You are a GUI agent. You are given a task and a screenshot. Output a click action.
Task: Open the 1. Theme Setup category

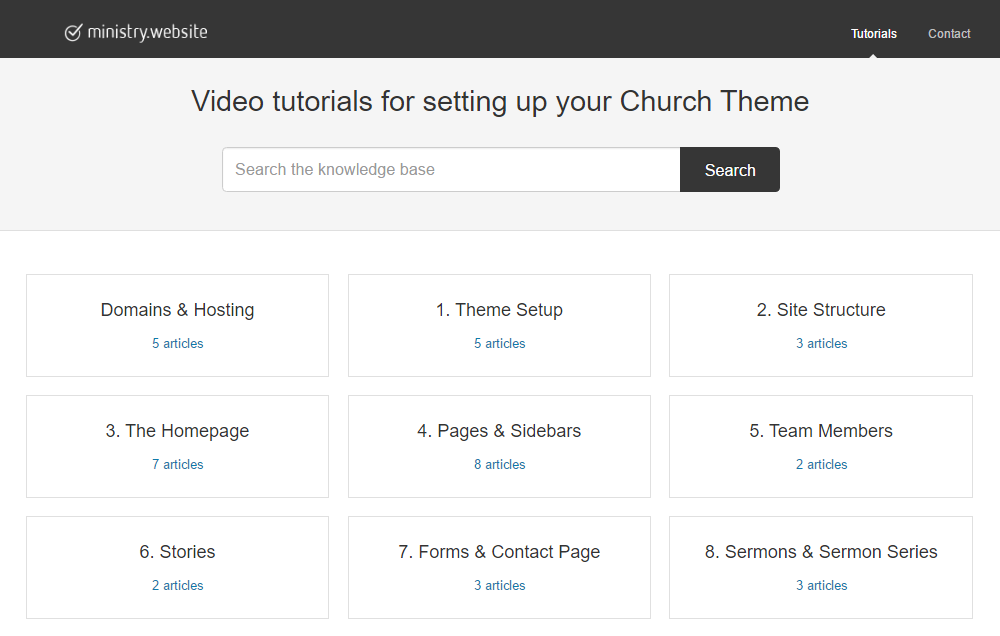pyautogui.click(x=499, y=310)
